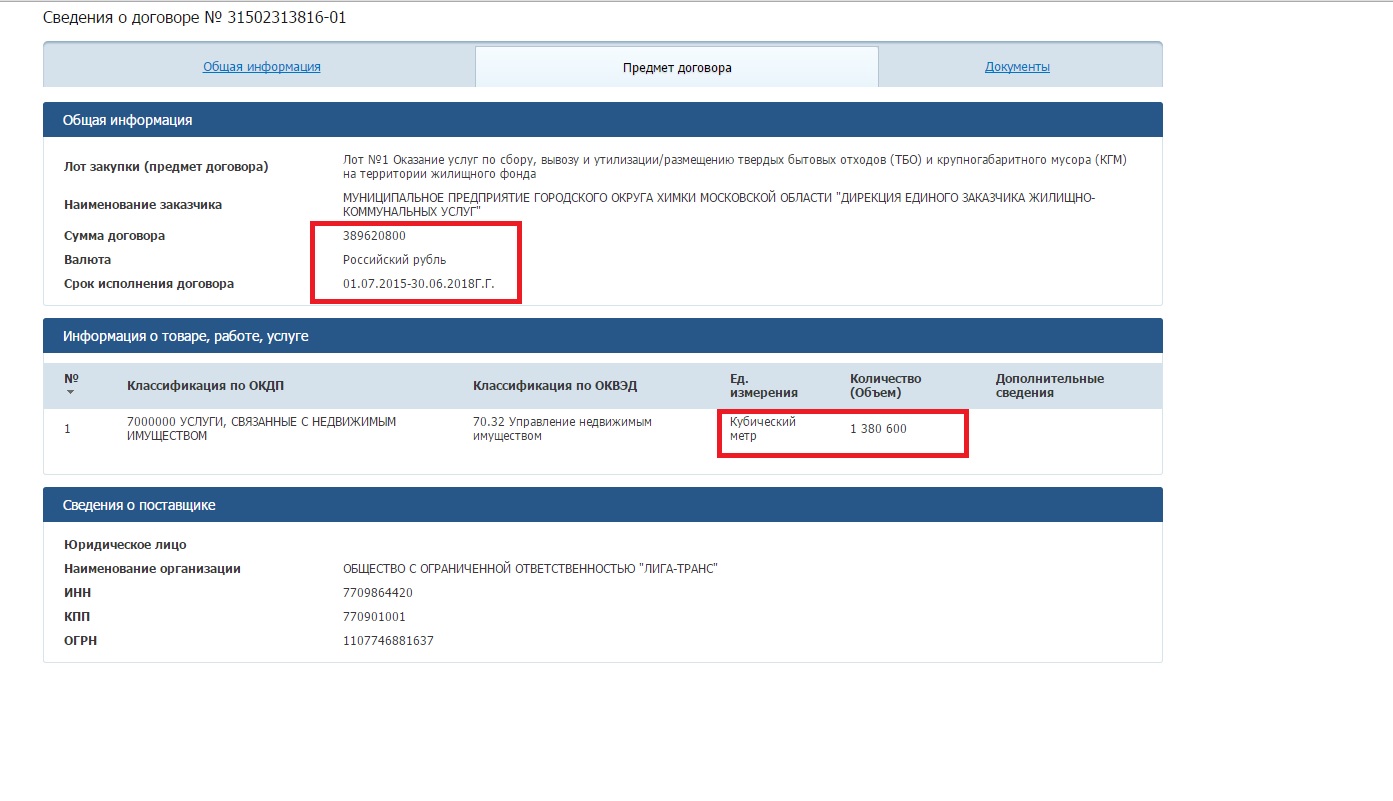Click the Дополнительные сведения column header

pos(1050,386)
